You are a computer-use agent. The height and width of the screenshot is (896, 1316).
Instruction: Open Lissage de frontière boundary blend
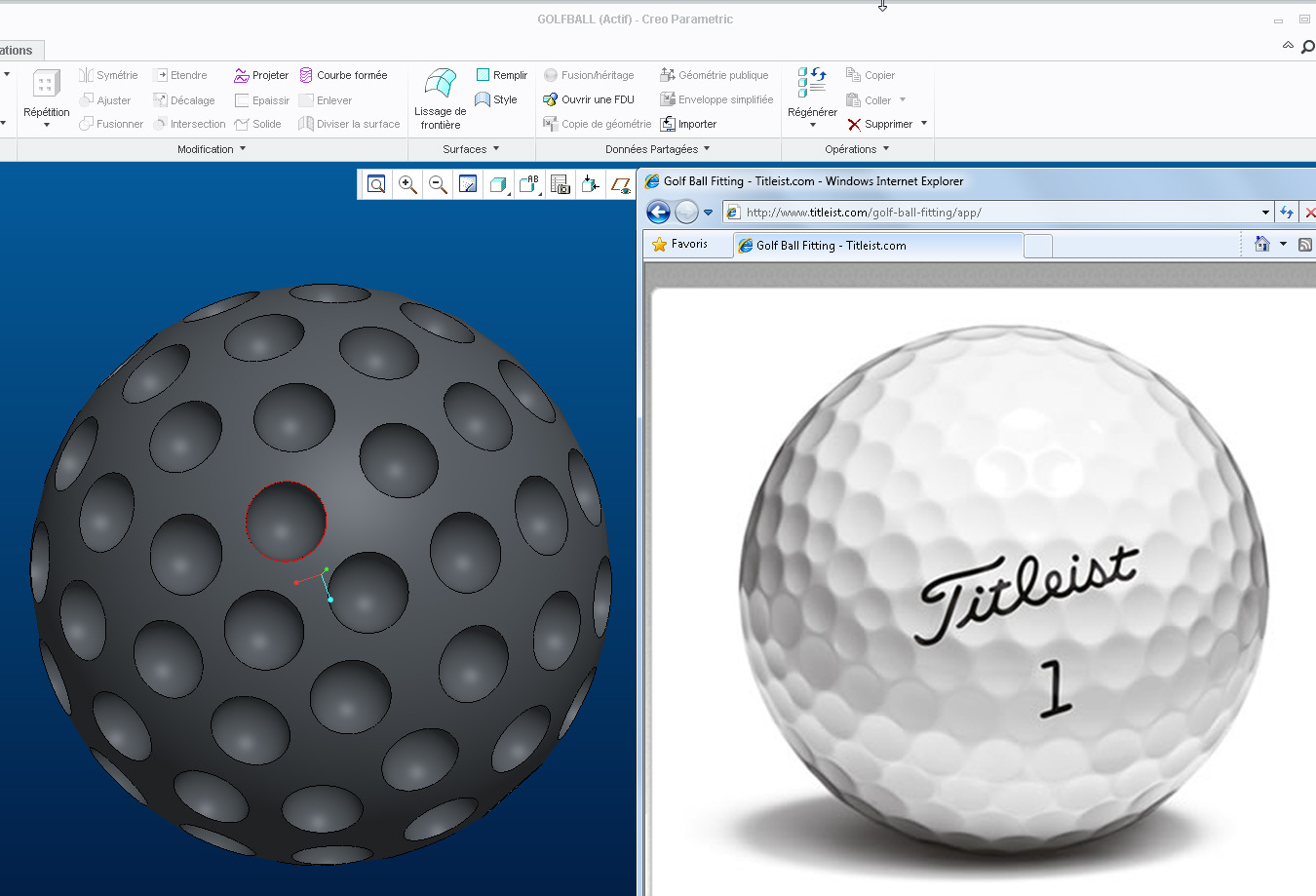[x=441, y=98]
